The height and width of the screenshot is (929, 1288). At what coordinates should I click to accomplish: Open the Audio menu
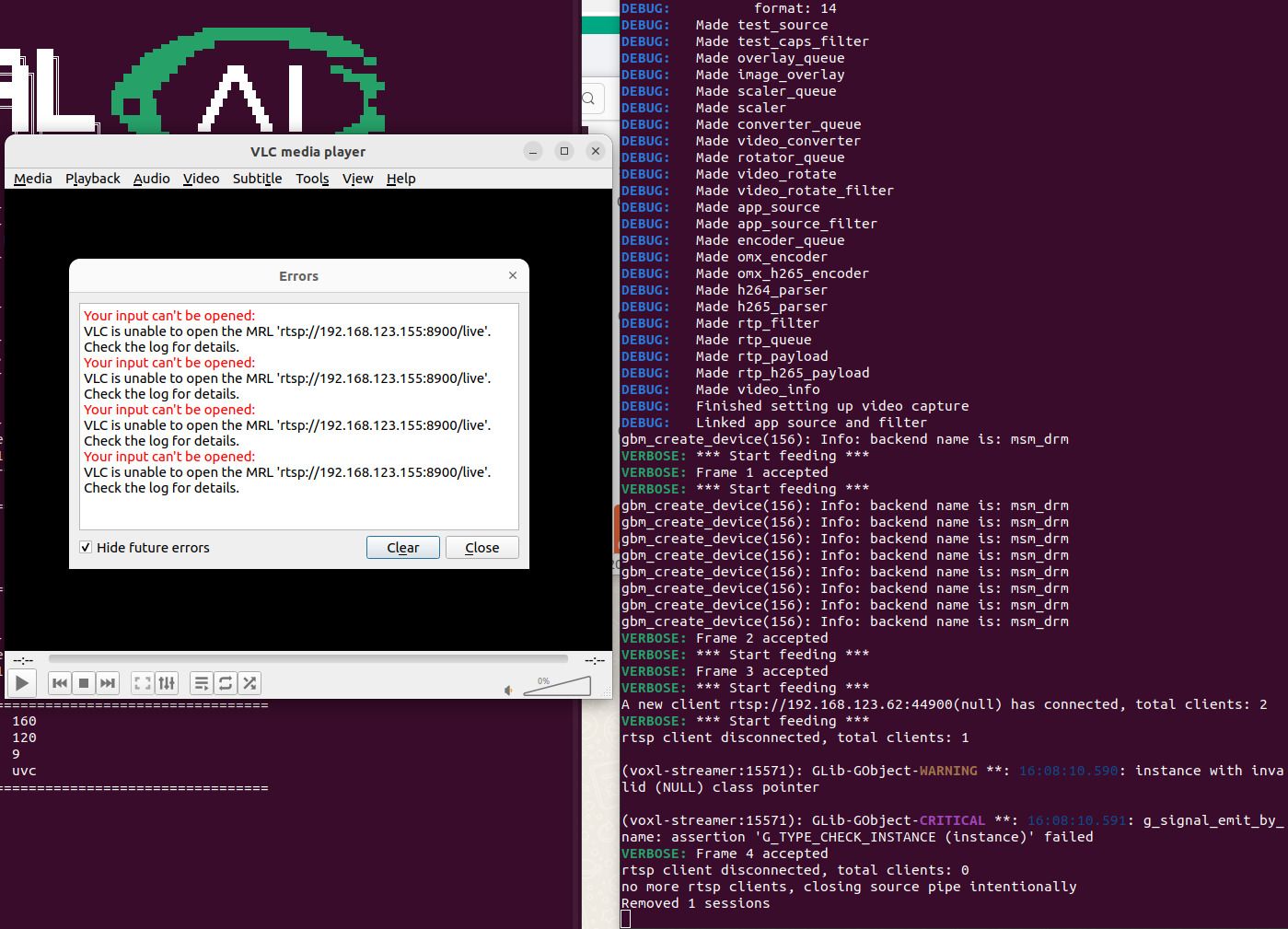click(152, 179)
